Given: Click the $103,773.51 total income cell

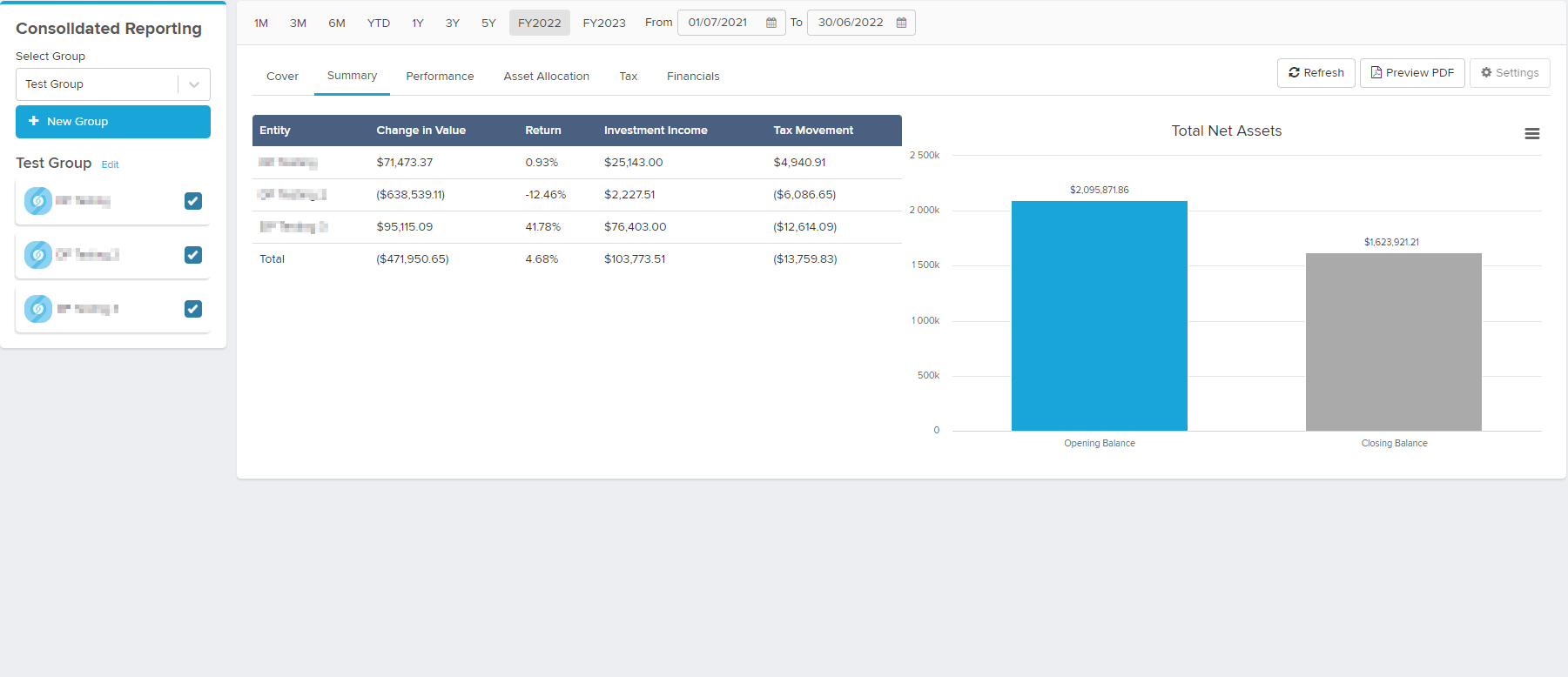Looking at the screenshot, I should [635, 259].
